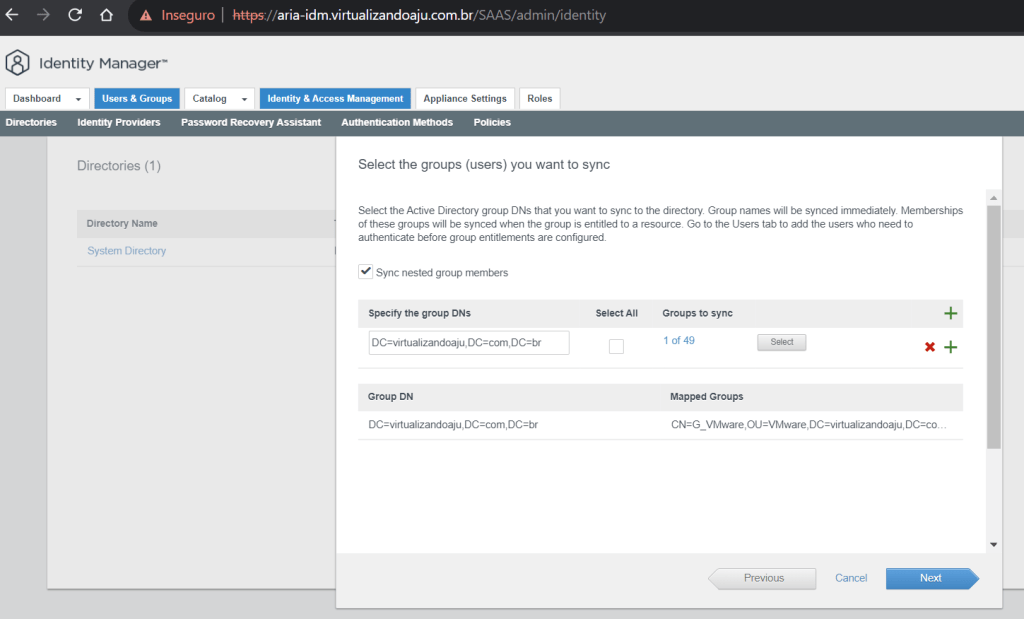Viewport: 1024px width, 619px height.
Task: Click the Cancel link
Action: click(851, 578)
